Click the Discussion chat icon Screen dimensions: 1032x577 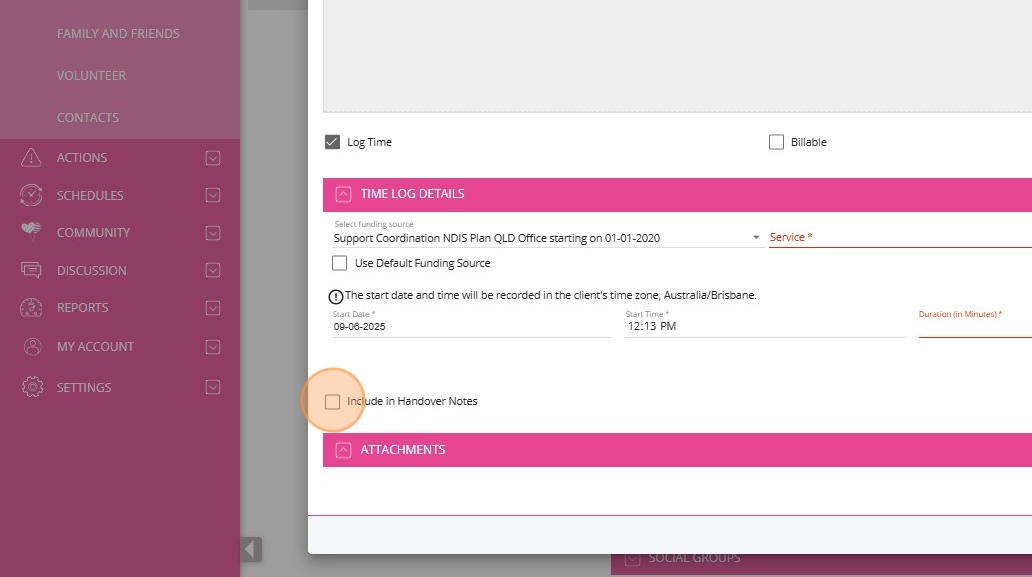tap(31, 270)
